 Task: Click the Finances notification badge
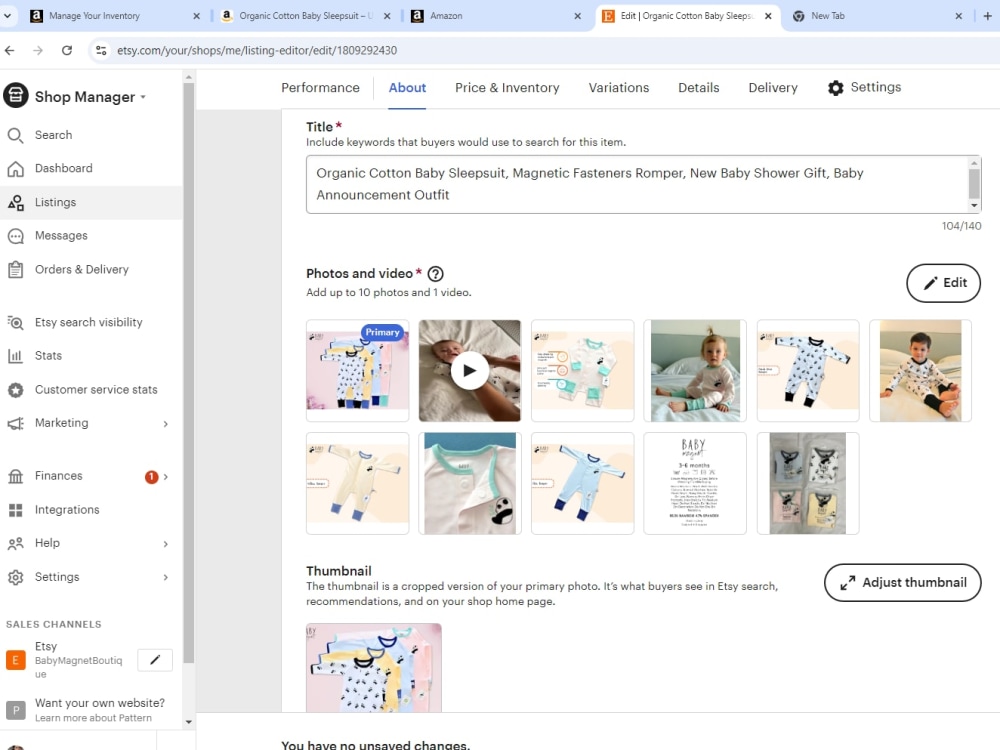tap(151, 476)
